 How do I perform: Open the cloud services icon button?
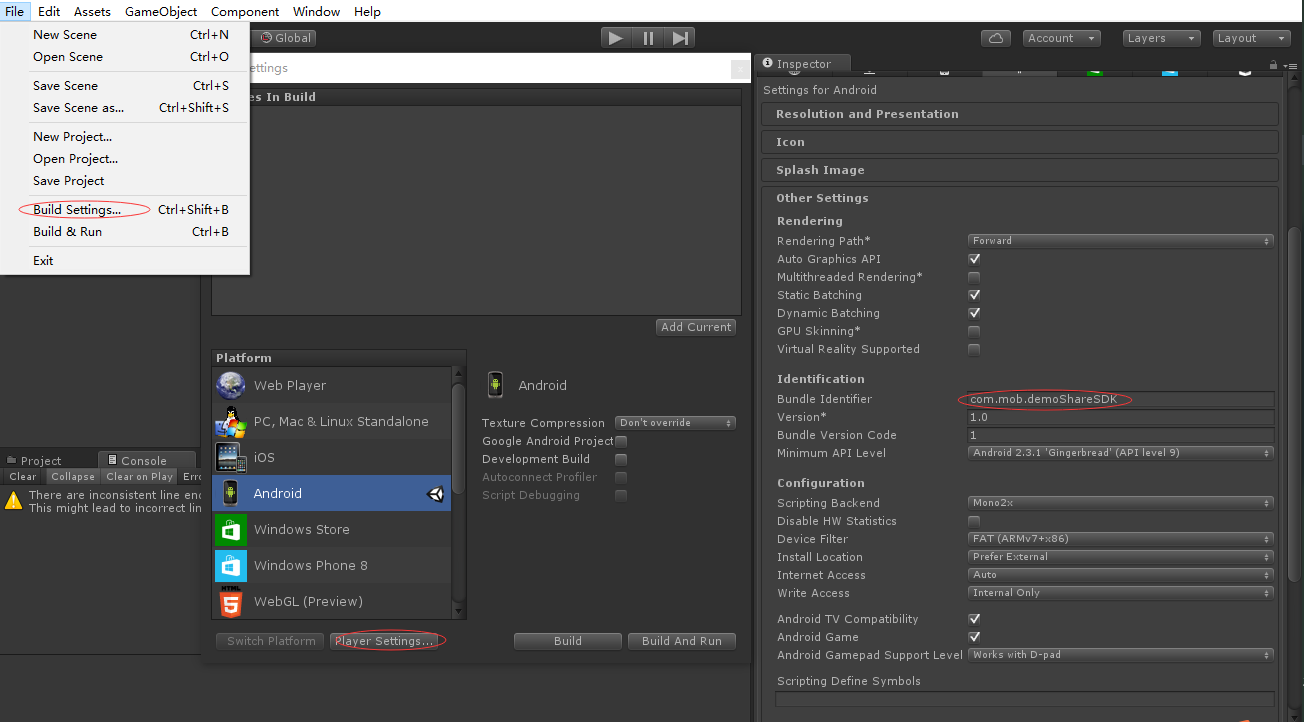[x=995, y=38]
